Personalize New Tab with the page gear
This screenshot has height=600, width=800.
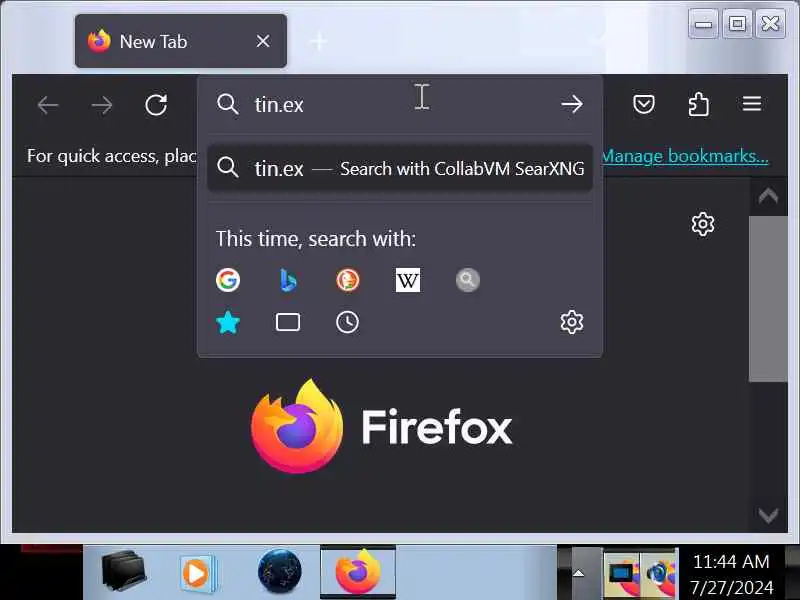703,224
